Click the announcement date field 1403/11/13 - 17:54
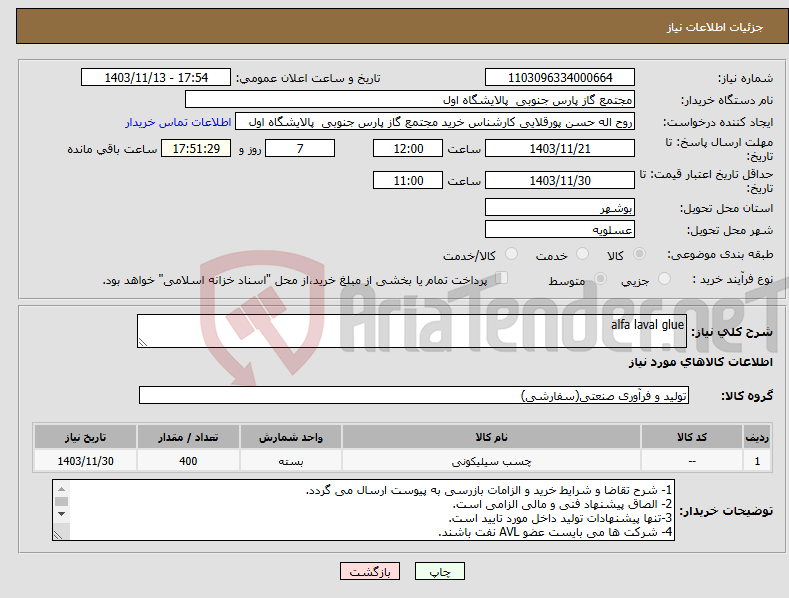 (x=156, y=78)
